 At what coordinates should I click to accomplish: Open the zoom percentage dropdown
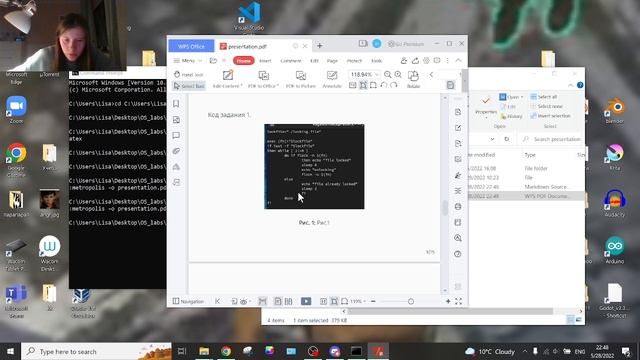(x=377, y=75)
